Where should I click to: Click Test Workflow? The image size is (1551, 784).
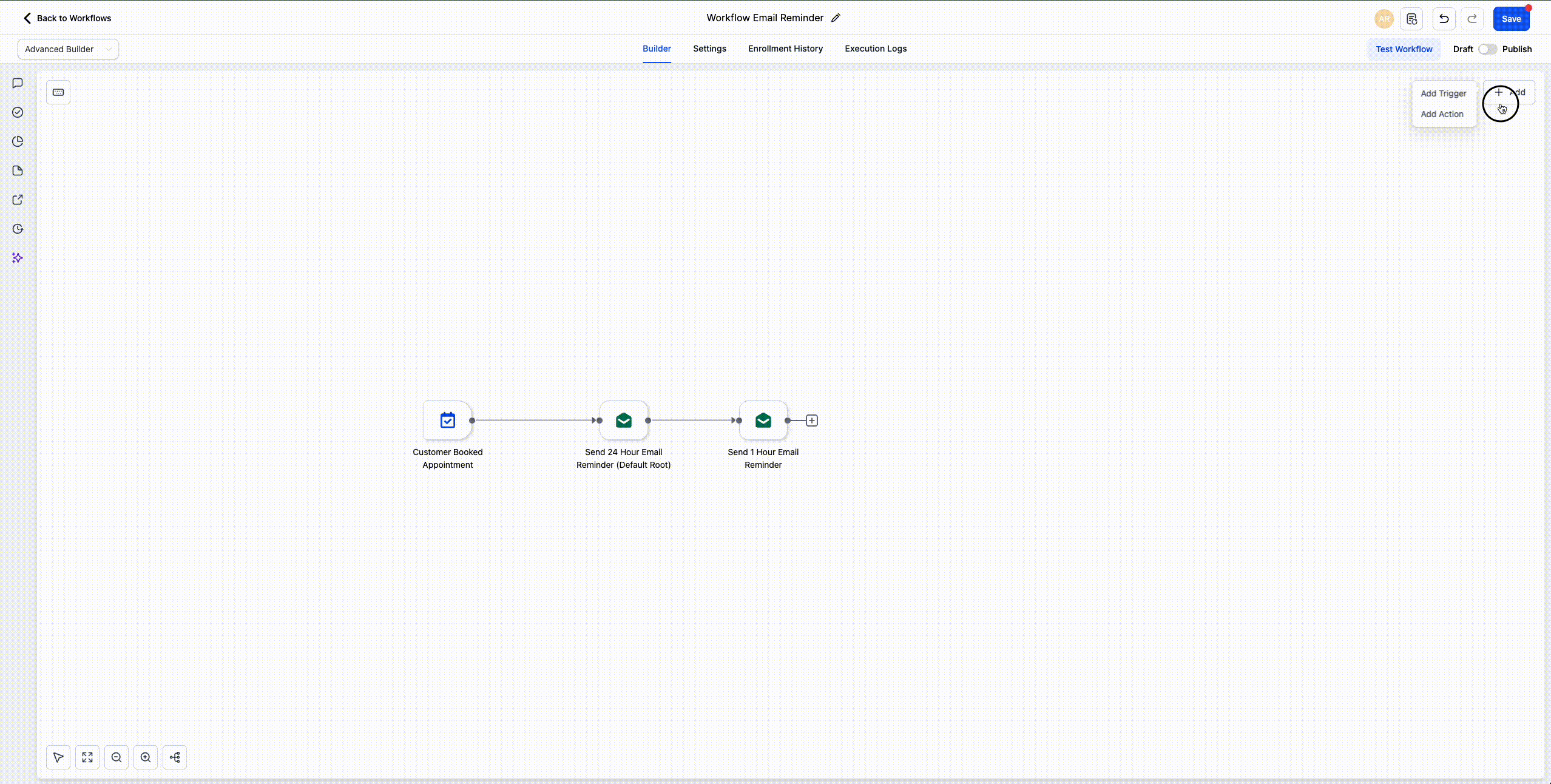tap(1403, 49)
